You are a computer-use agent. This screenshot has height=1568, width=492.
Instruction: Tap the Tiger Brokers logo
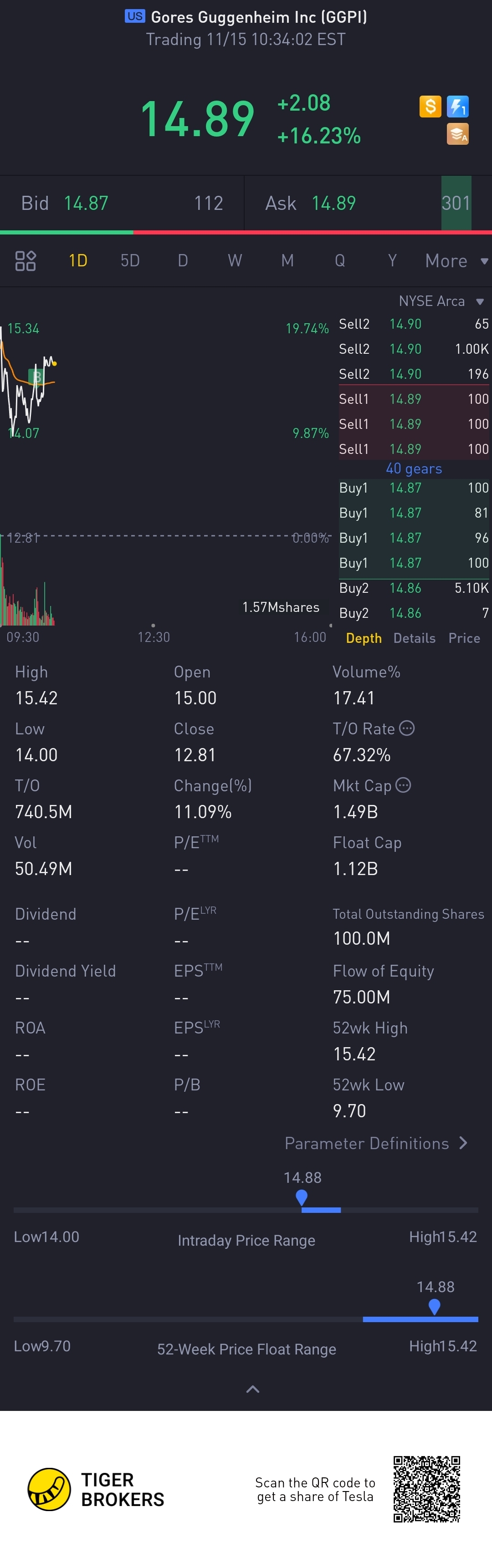96,1490
